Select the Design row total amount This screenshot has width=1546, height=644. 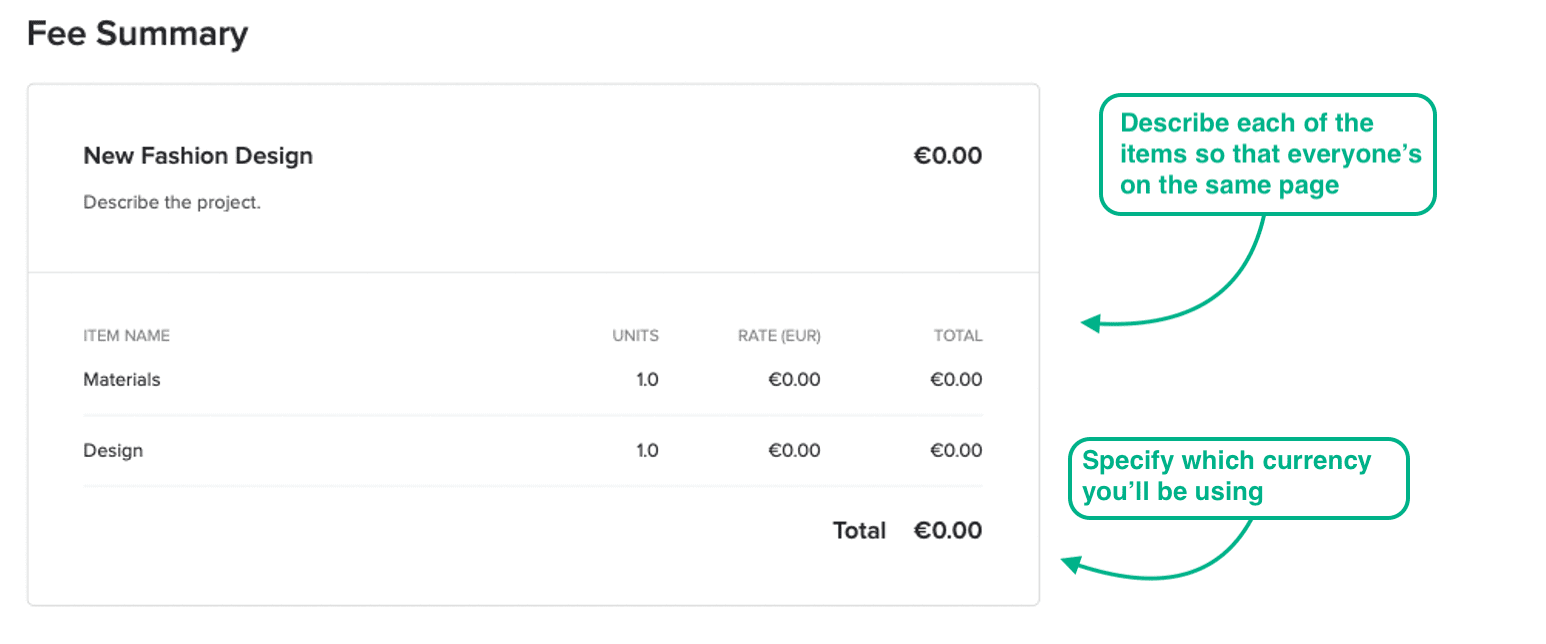[x=956, y=451]
